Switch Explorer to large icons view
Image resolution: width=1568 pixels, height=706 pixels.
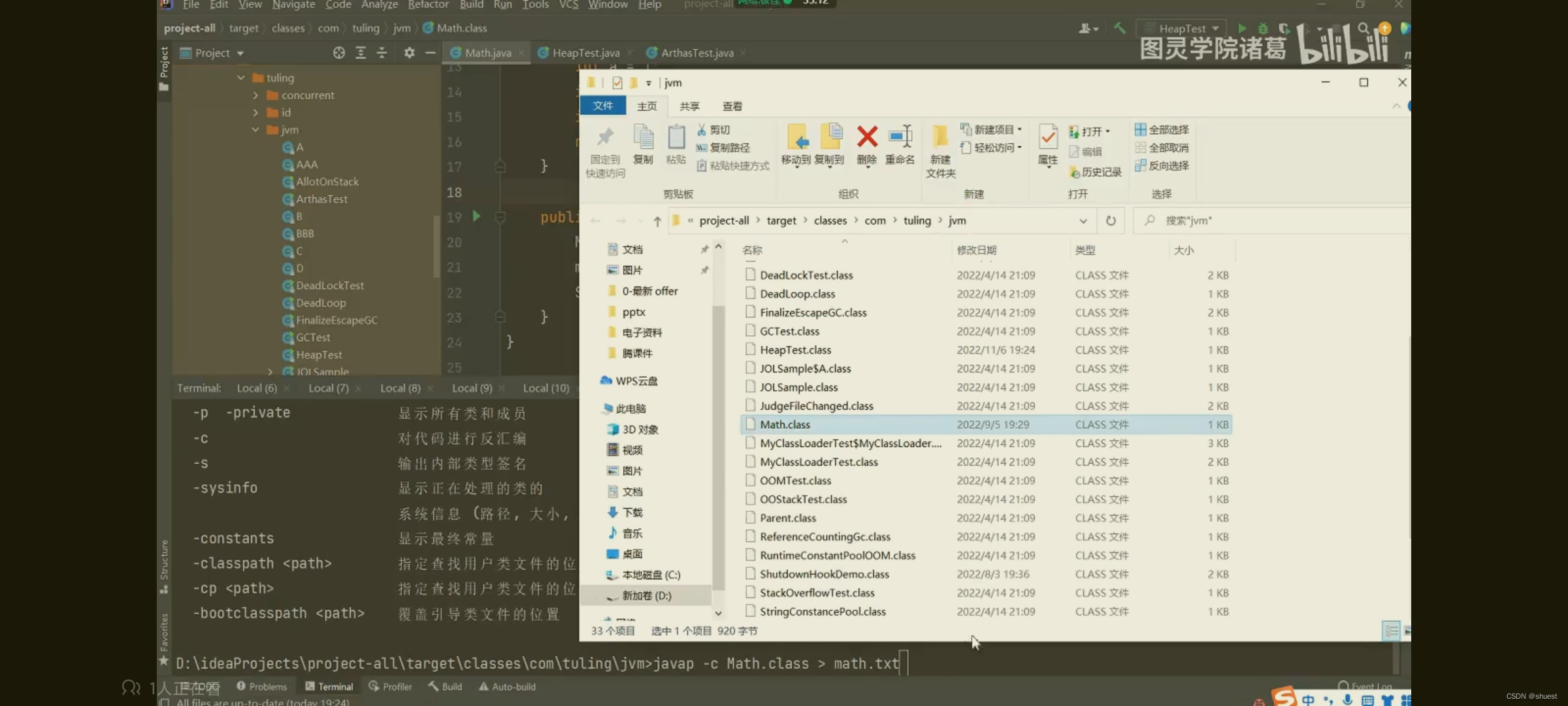[1407, 631]
